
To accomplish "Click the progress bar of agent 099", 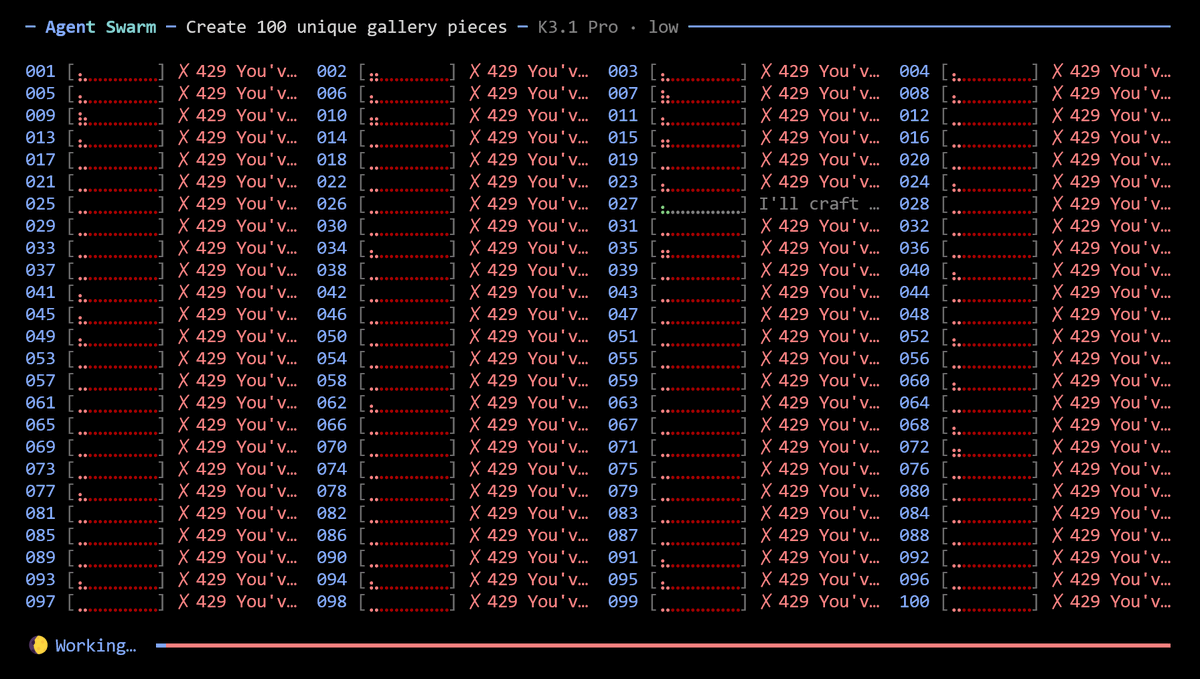I will pos(699,601).
